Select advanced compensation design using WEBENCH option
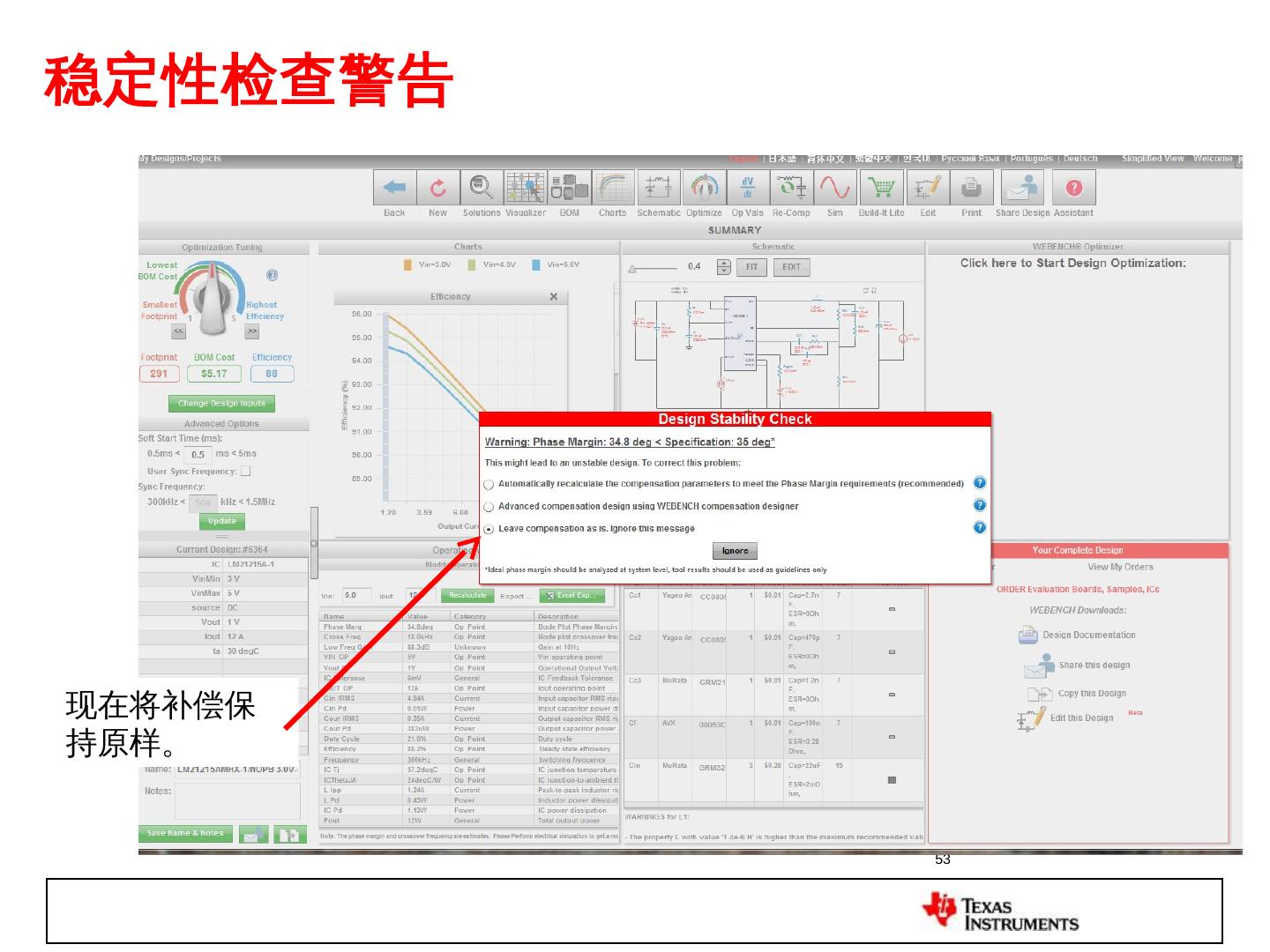This screenshot has width=1270, height=952. point(489,507)
